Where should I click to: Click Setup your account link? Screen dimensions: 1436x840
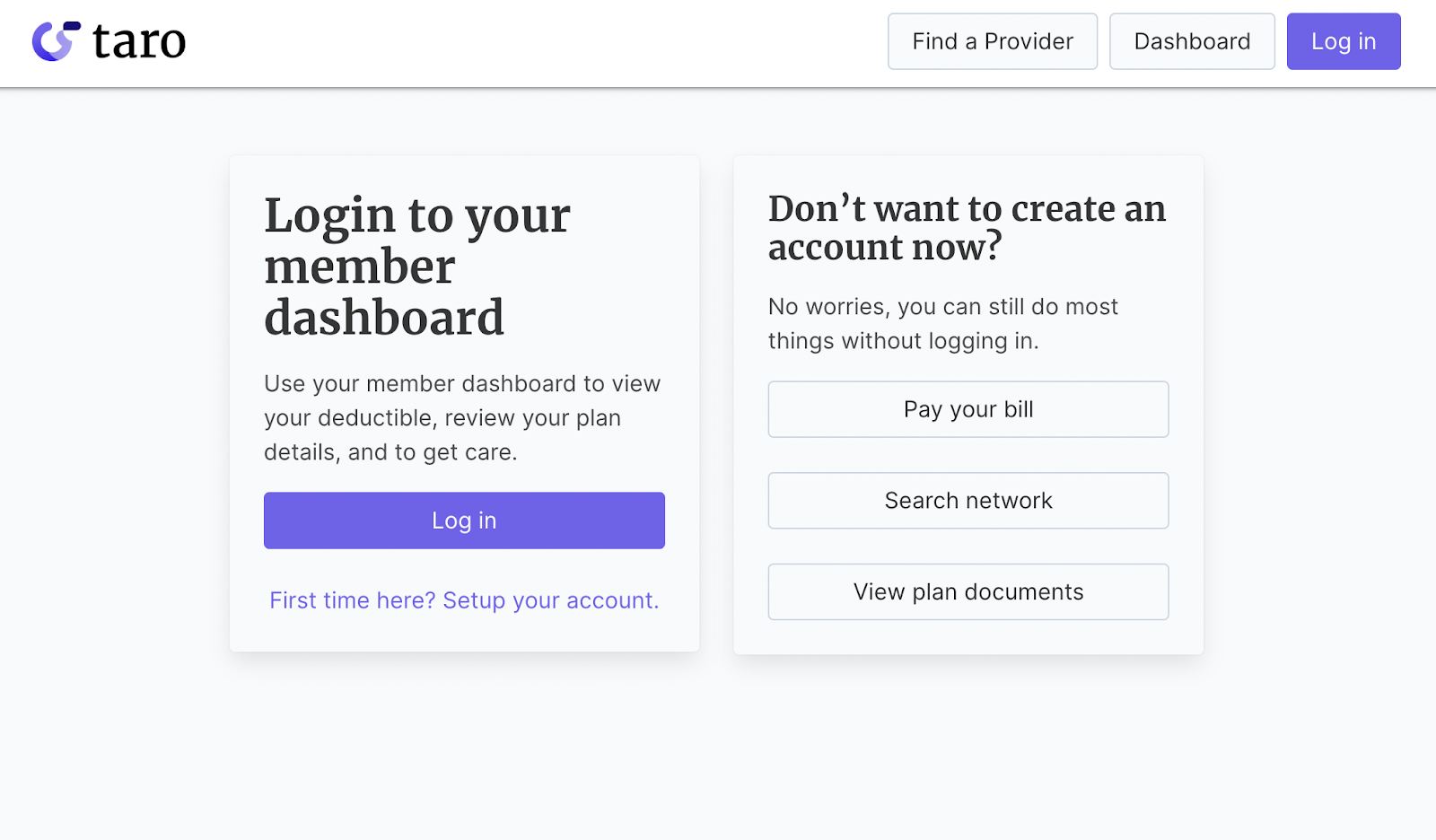(x=549, y=600)
